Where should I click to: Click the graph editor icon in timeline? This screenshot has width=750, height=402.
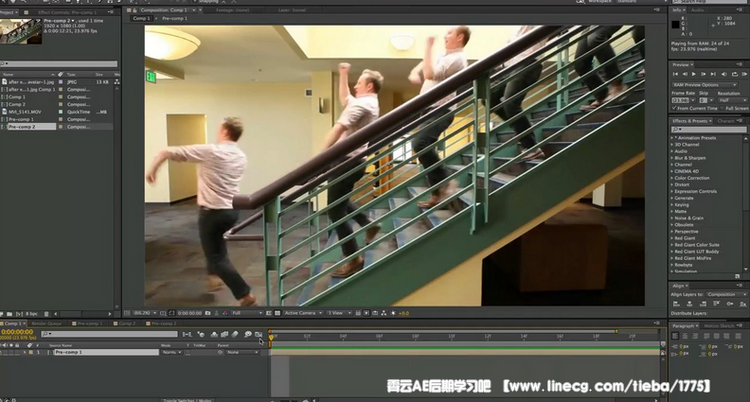click(258, 334)
